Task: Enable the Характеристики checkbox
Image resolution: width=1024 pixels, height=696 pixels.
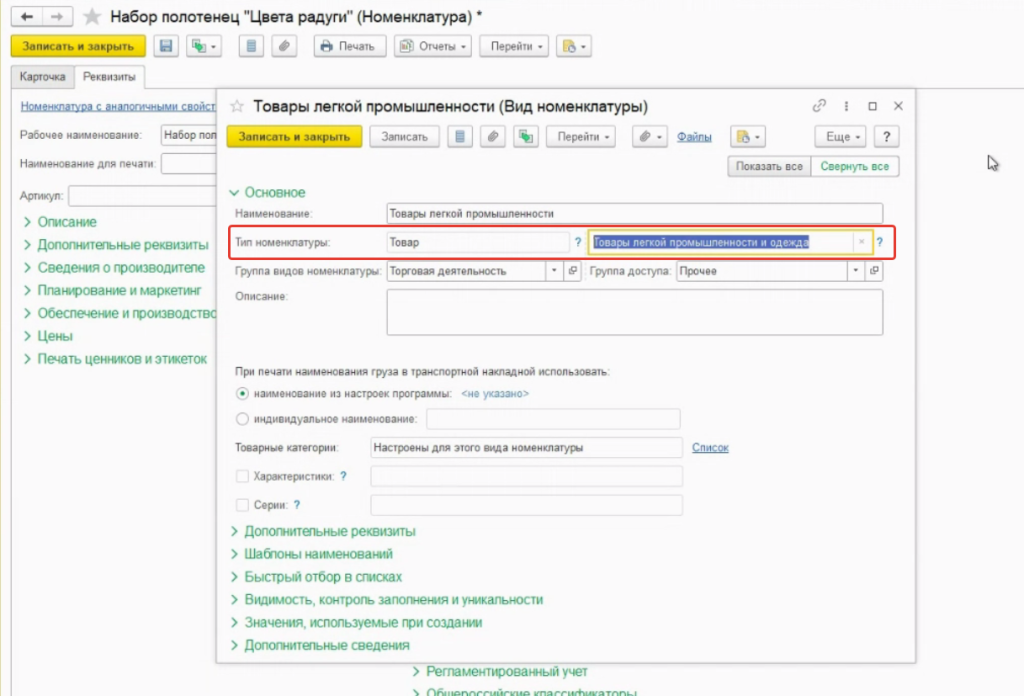Action: (241, 477)
